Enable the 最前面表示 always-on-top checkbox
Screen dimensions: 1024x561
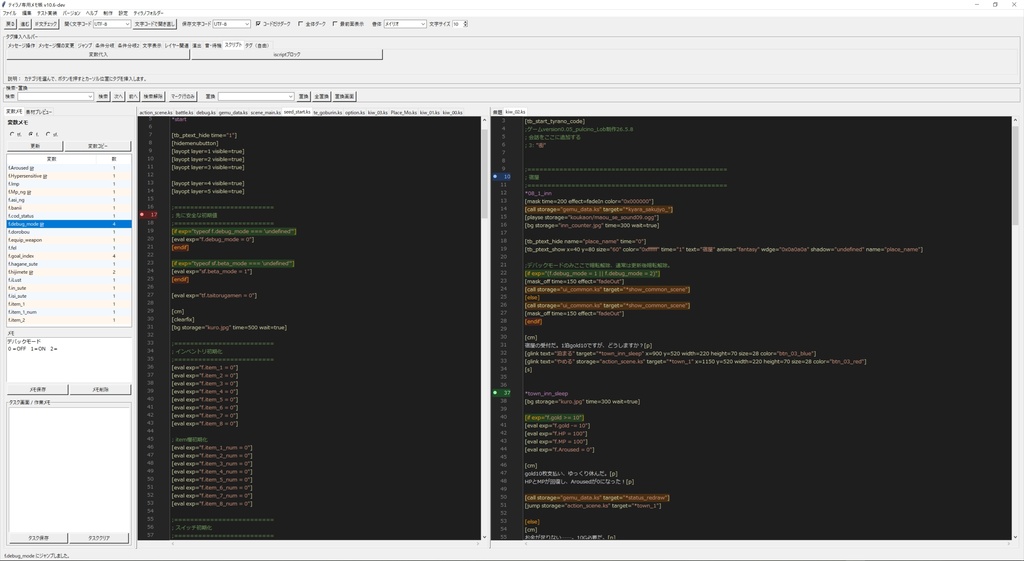click(335, 24)
